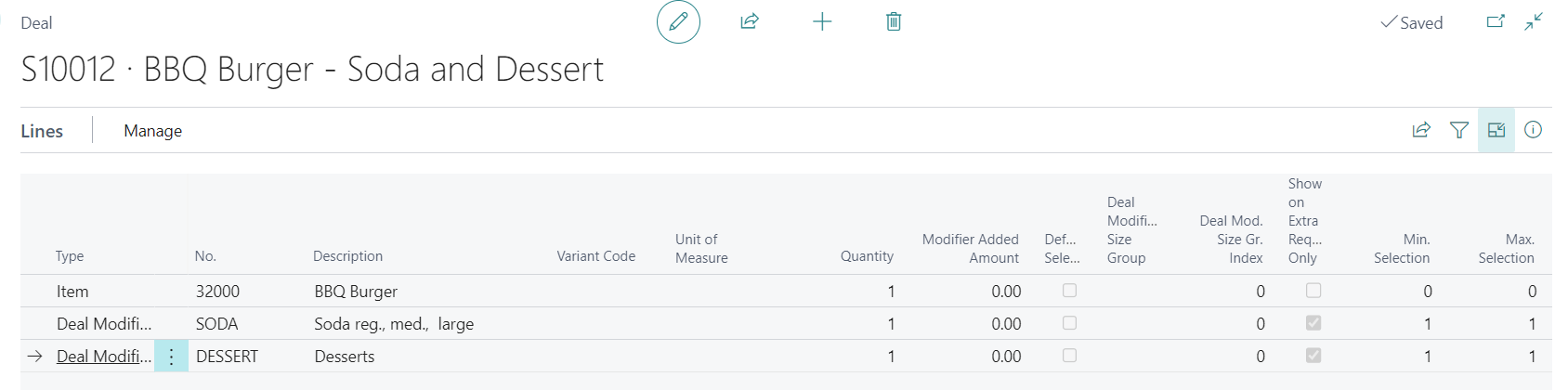Viewport: 1568px width, 390px height.
Task: Toggle Show on Extra Req. Only for SODA
Action: click(1313, 323)
